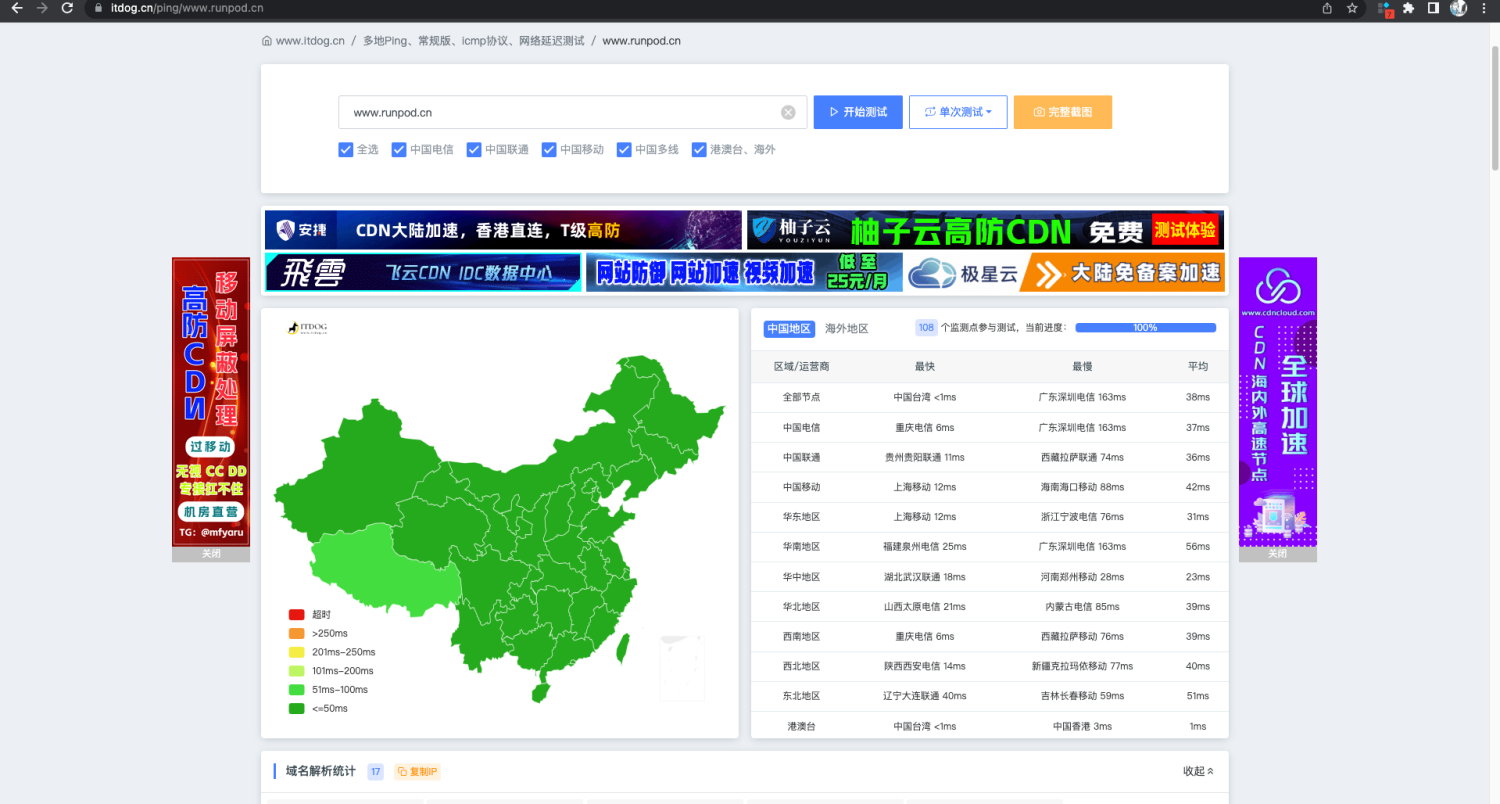Screen dimensions: 1500x804
Task: Collapse the section with 收起
Action: click(x=1198, y=771)
